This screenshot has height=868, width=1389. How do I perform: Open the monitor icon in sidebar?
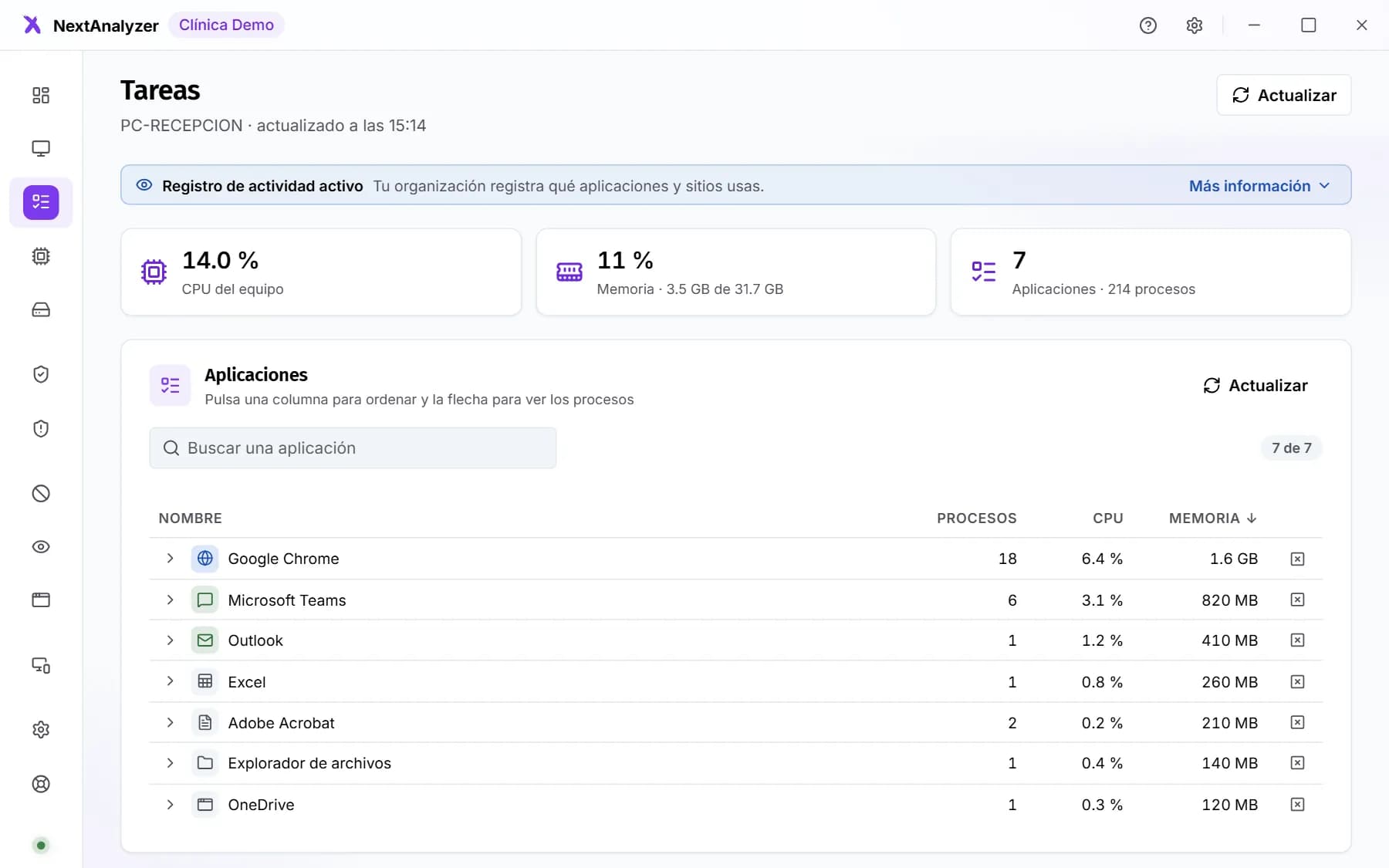pos(41,148)
